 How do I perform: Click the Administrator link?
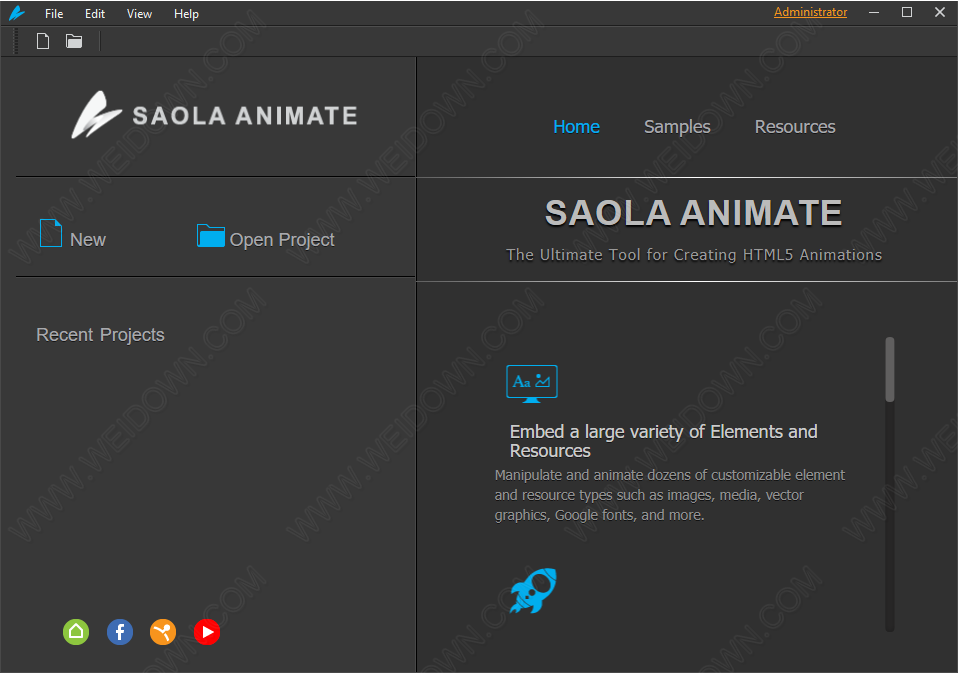[810, 12]
